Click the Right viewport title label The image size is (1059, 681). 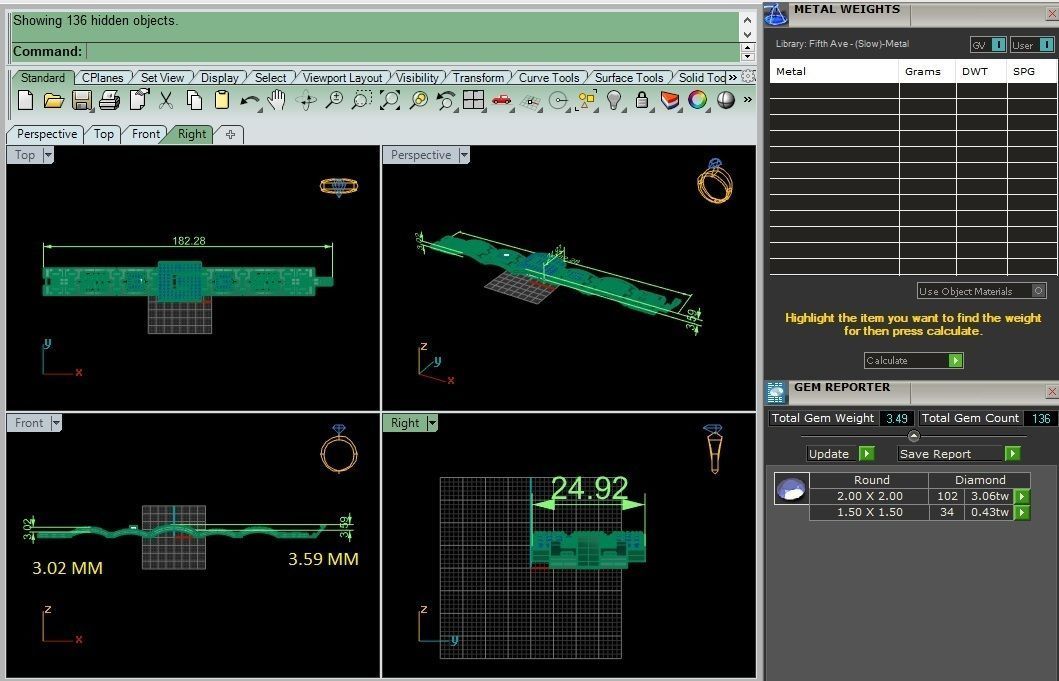[x=405, y=423]
